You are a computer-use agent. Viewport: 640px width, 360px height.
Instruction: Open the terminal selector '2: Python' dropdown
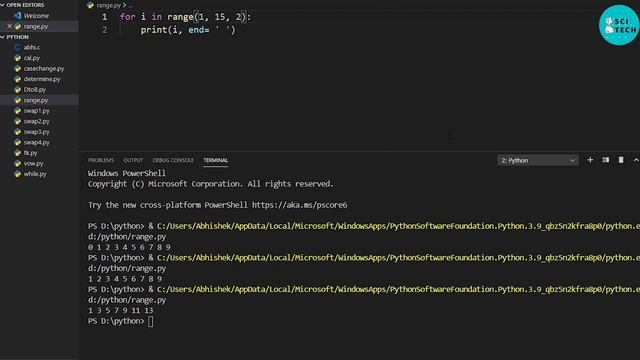[x=538, y=160]
